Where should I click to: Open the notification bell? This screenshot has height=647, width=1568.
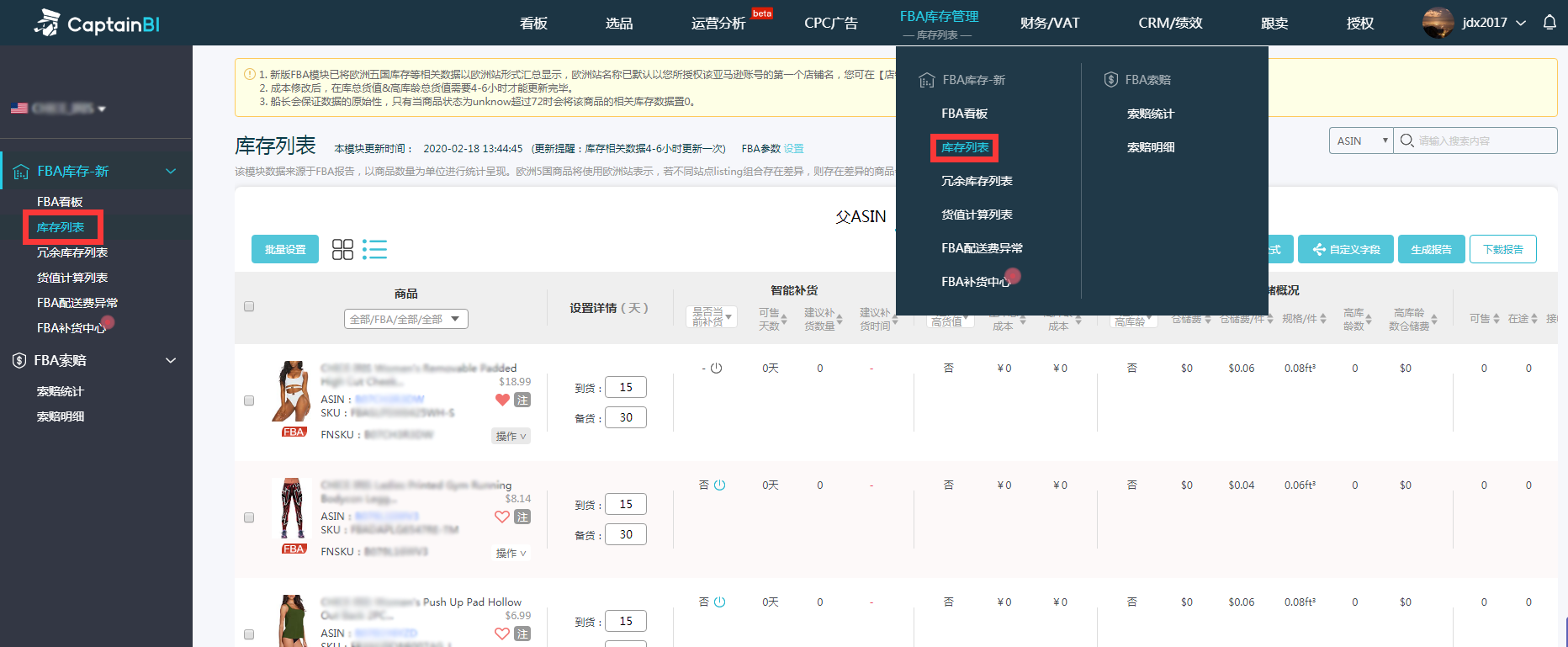click(x=1549, y=23)
